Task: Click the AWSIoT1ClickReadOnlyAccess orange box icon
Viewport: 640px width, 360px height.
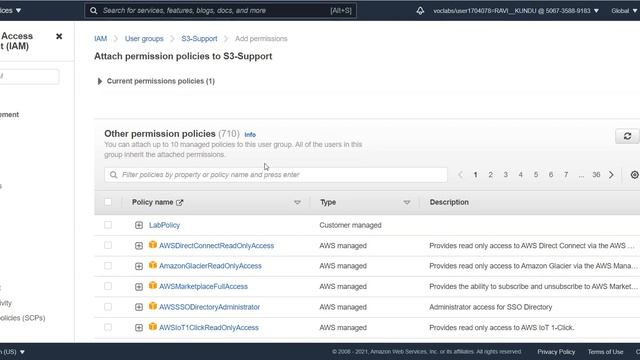Action: coord(153,327)
